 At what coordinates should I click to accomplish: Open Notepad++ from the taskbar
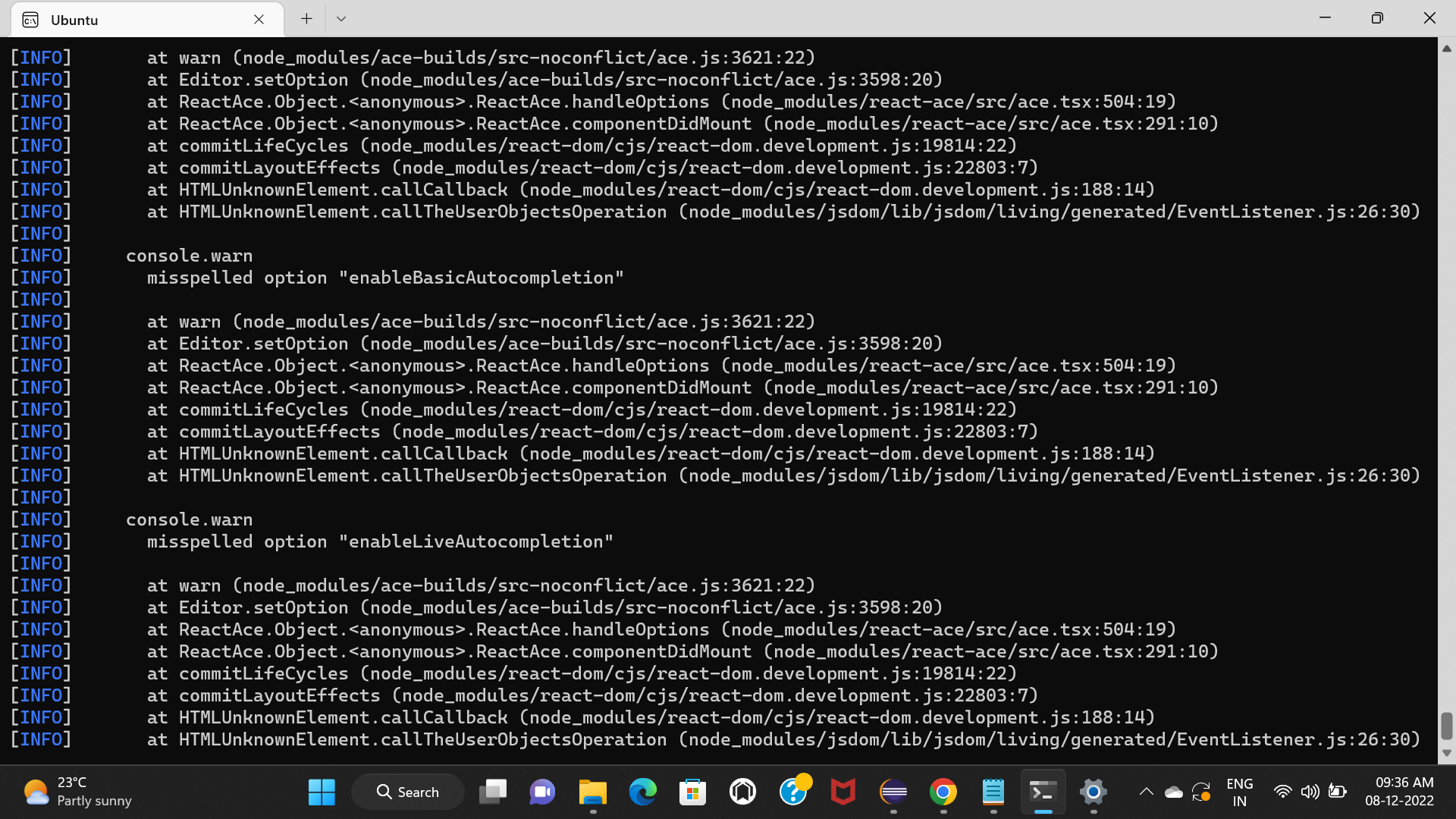tap(993, 792)
